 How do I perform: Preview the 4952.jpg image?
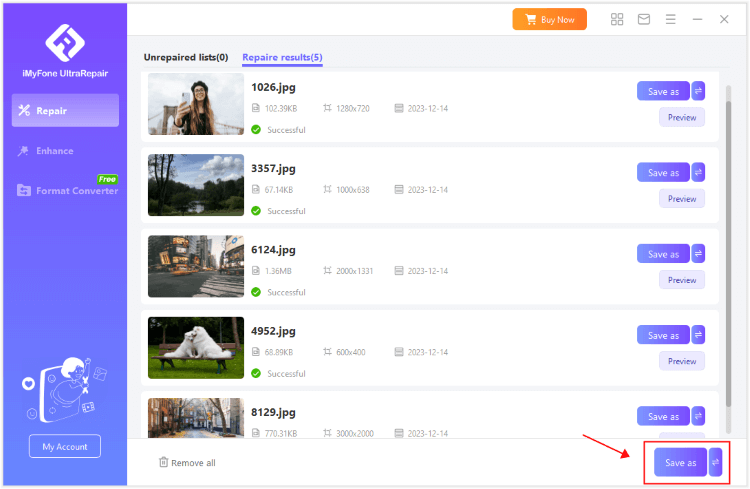pyautogui.click(x=682, y=361)
